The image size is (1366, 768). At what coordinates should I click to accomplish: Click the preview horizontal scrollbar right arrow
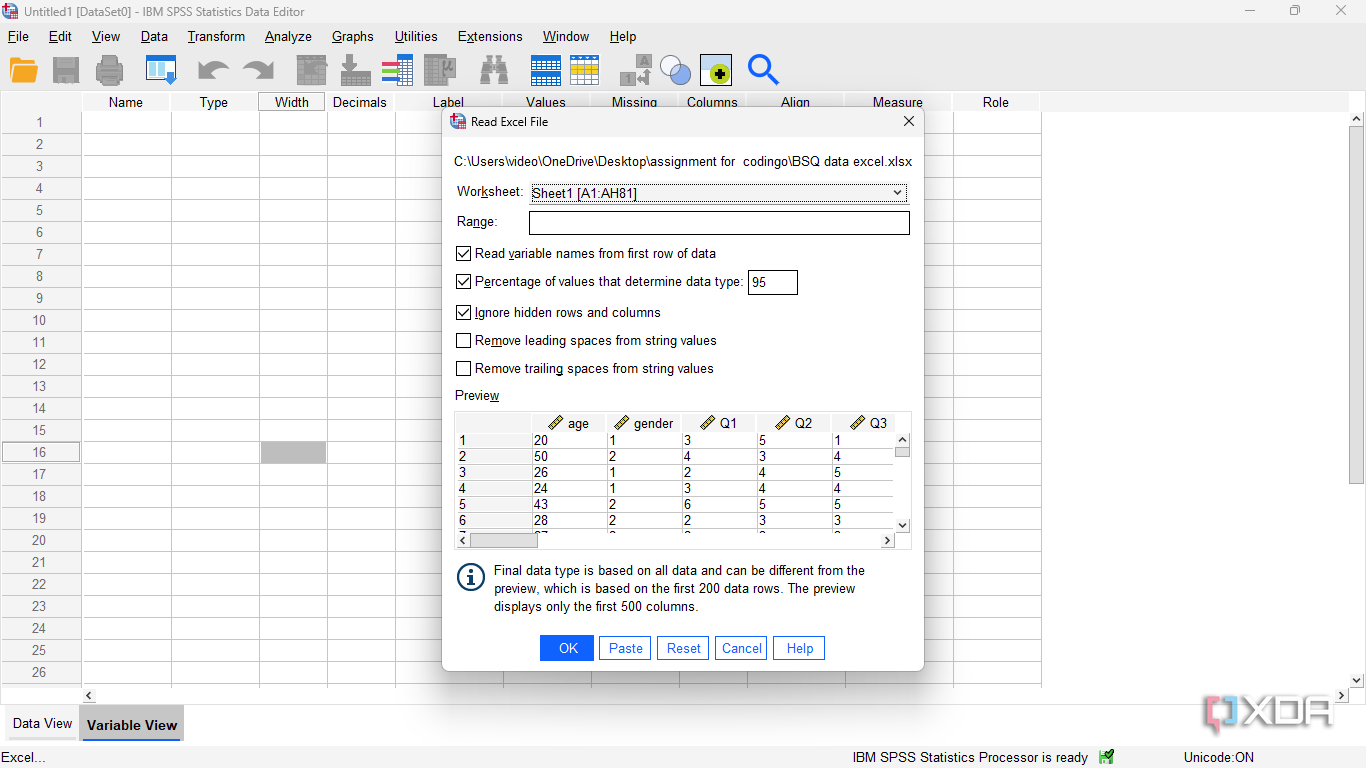[886, 541]
